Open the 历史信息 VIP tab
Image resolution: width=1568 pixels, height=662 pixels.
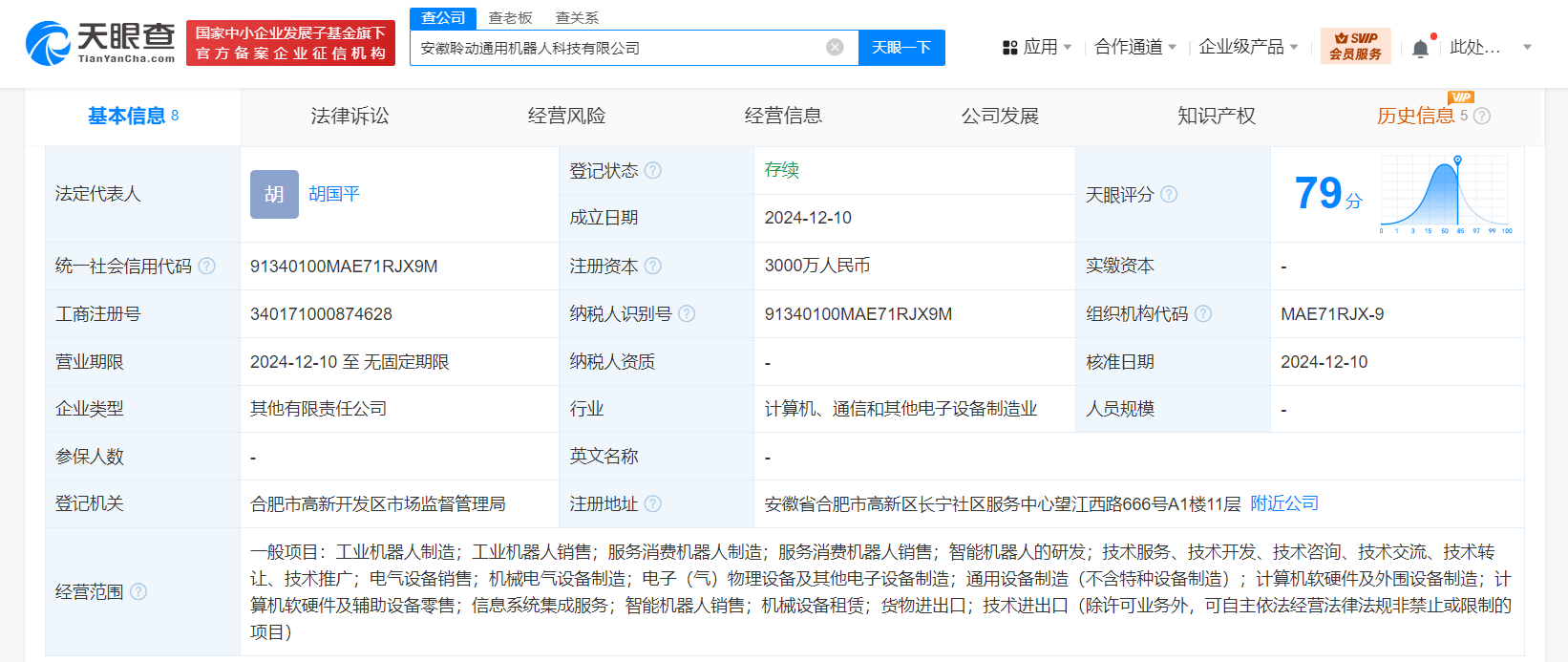point(1415,117)
